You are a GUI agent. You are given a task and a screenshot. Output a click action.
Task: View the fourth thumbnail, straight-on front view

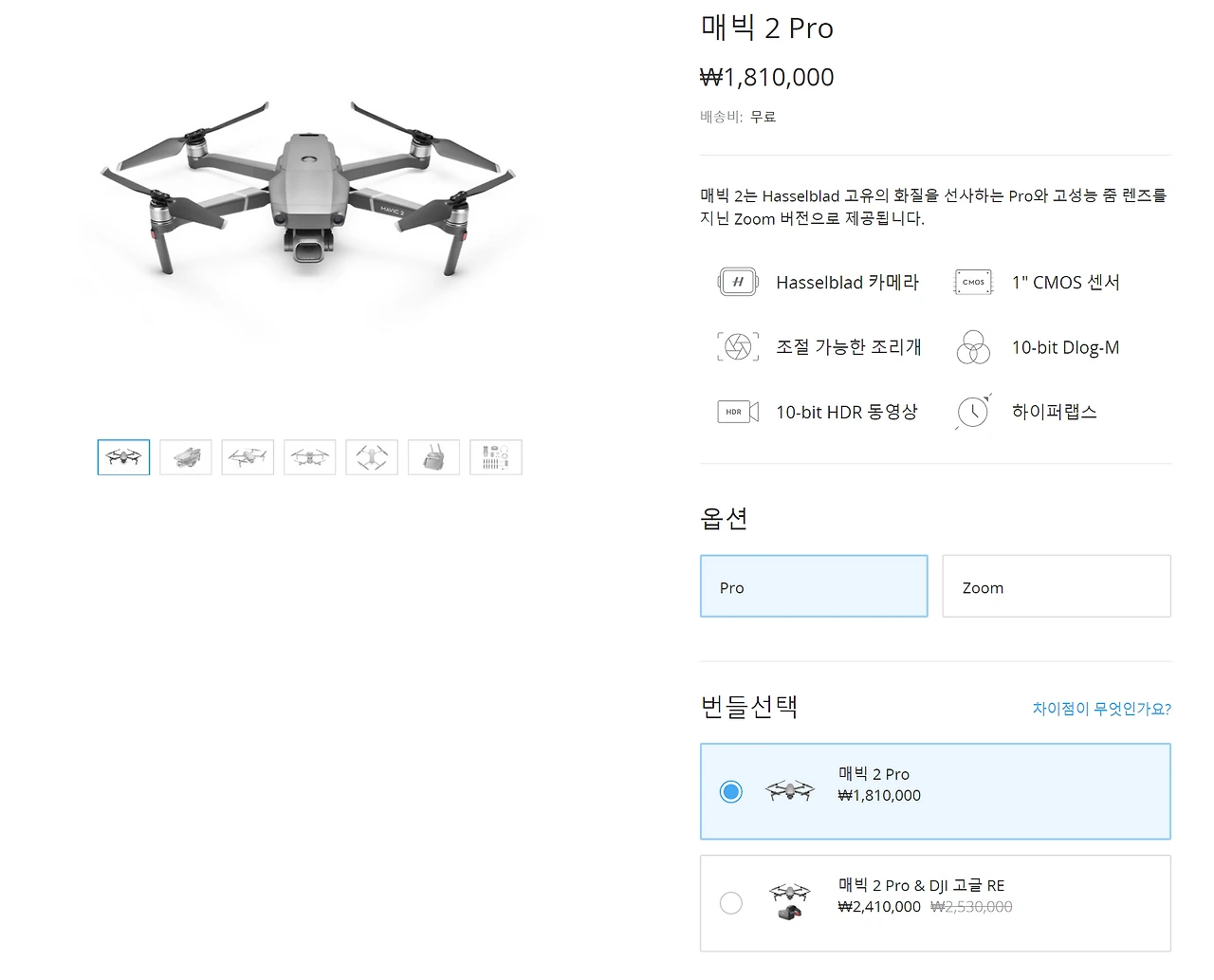[310, 457]
